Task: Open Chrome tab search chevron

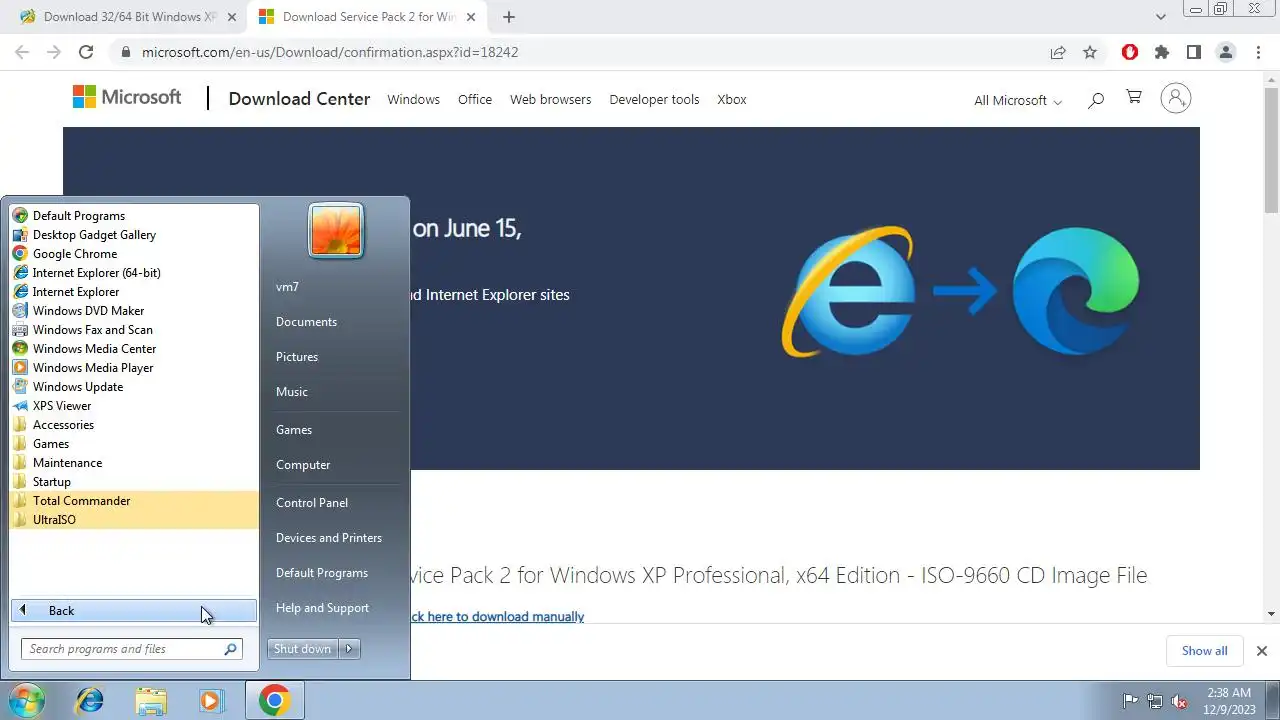Action: point(1161,17)
